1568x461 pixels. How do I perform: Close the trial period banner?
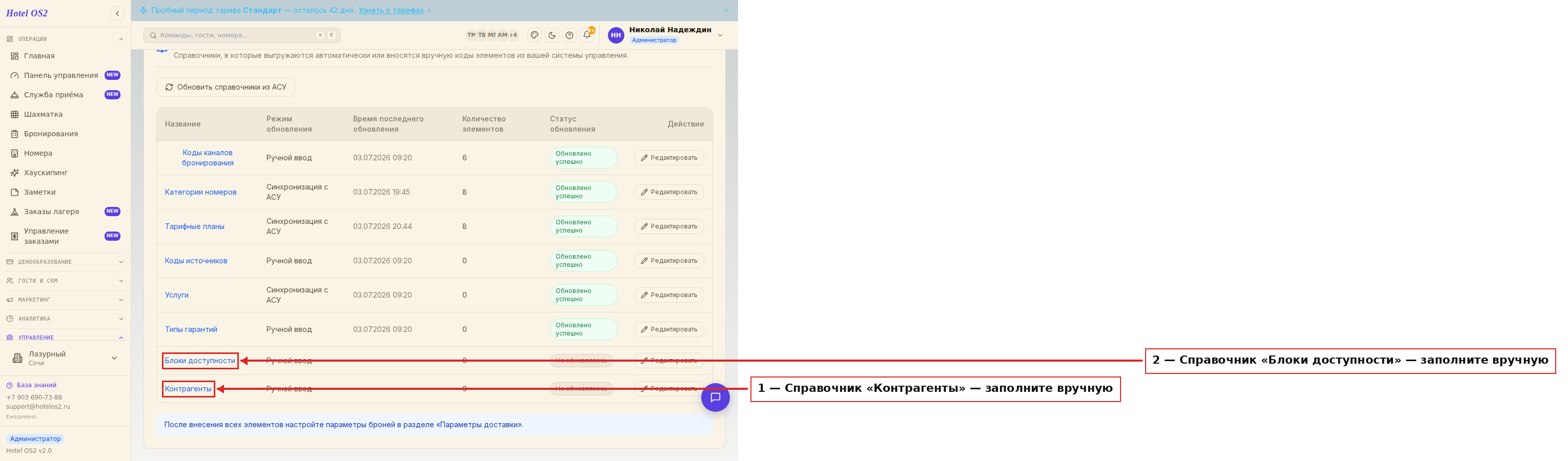(726, 10)
